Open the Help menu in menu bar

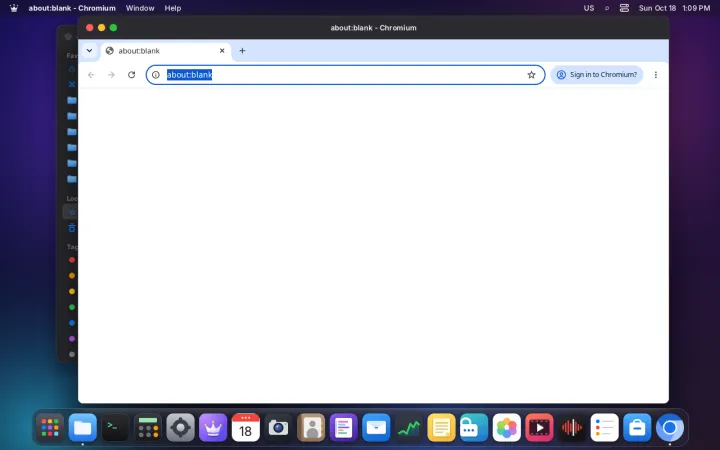(x=173, y=8)
